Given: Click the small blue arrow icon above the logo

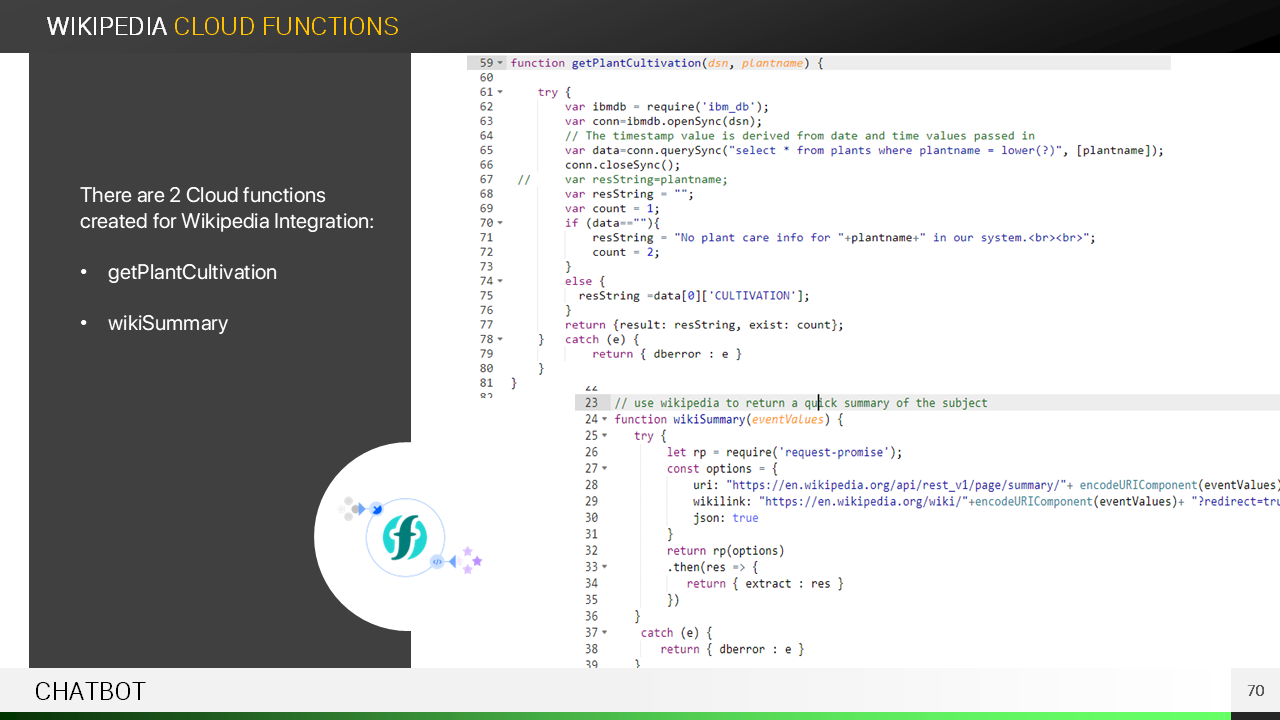Looking at the screenshot, I should (x=376, y=509).
